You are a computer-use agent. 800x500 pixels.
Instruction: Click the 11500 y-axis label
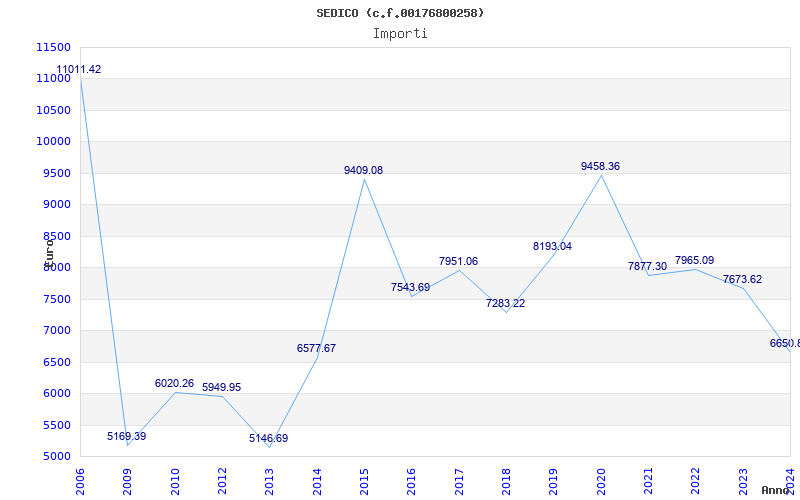pos(54,47)
